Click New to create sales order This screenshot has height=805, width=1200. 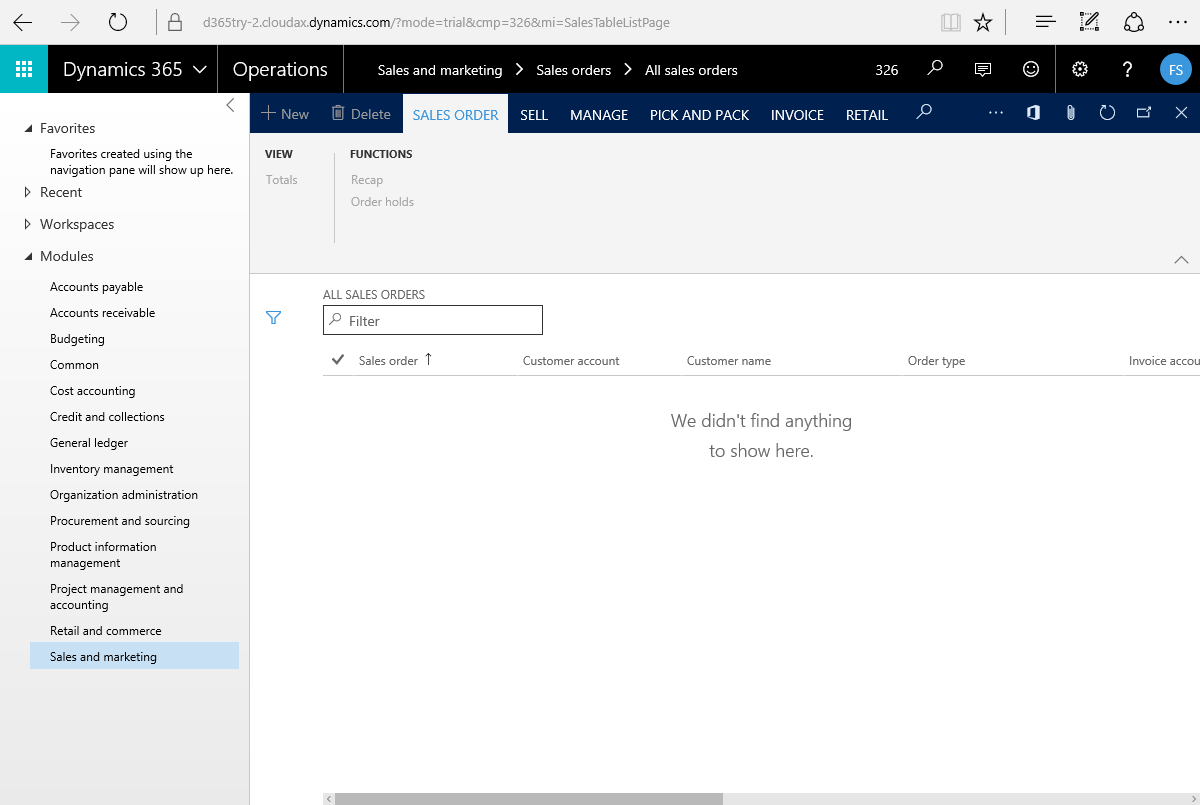(285, 114)
